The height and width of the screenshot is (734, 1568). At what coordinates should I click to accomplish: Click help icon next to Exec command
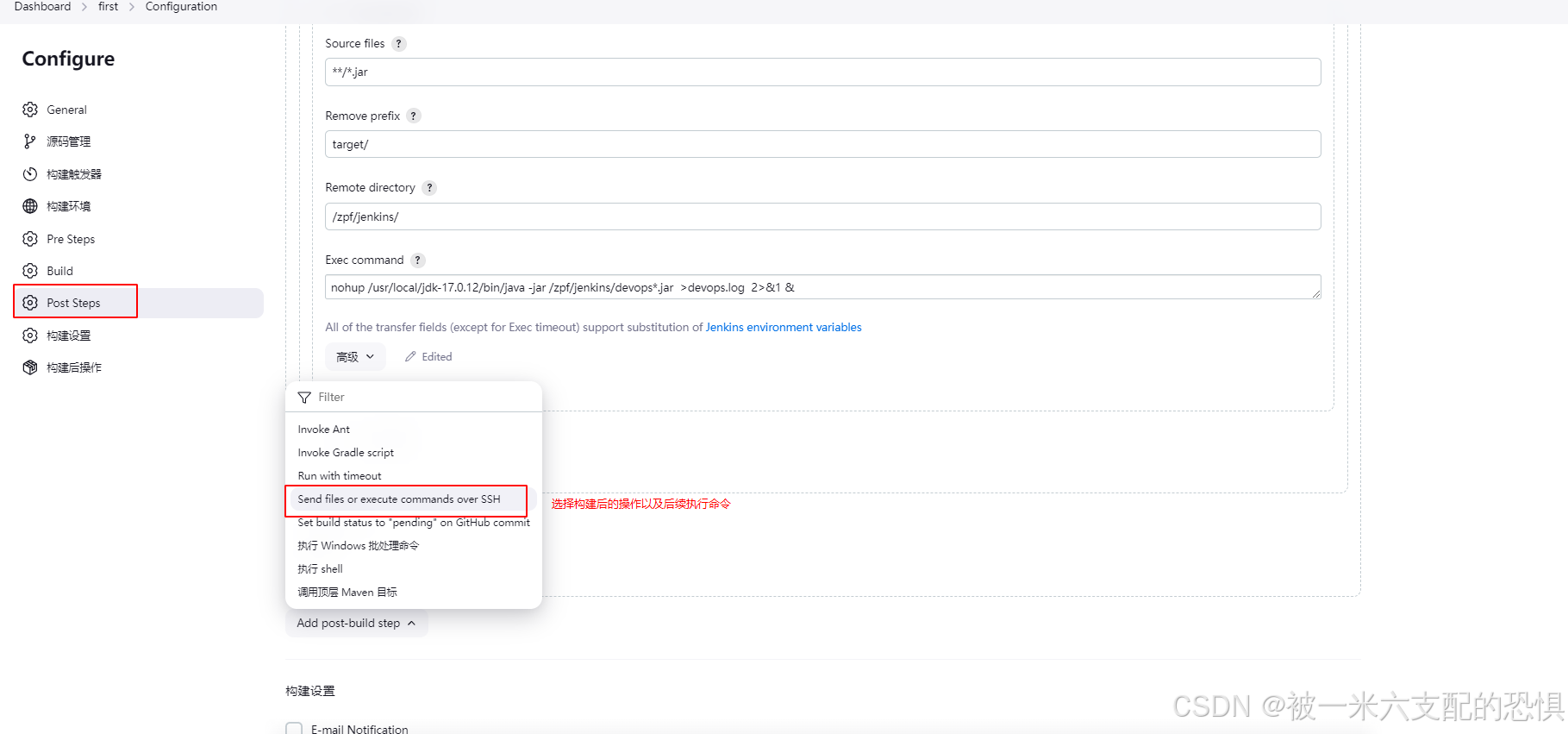click(x=418, y=260)
